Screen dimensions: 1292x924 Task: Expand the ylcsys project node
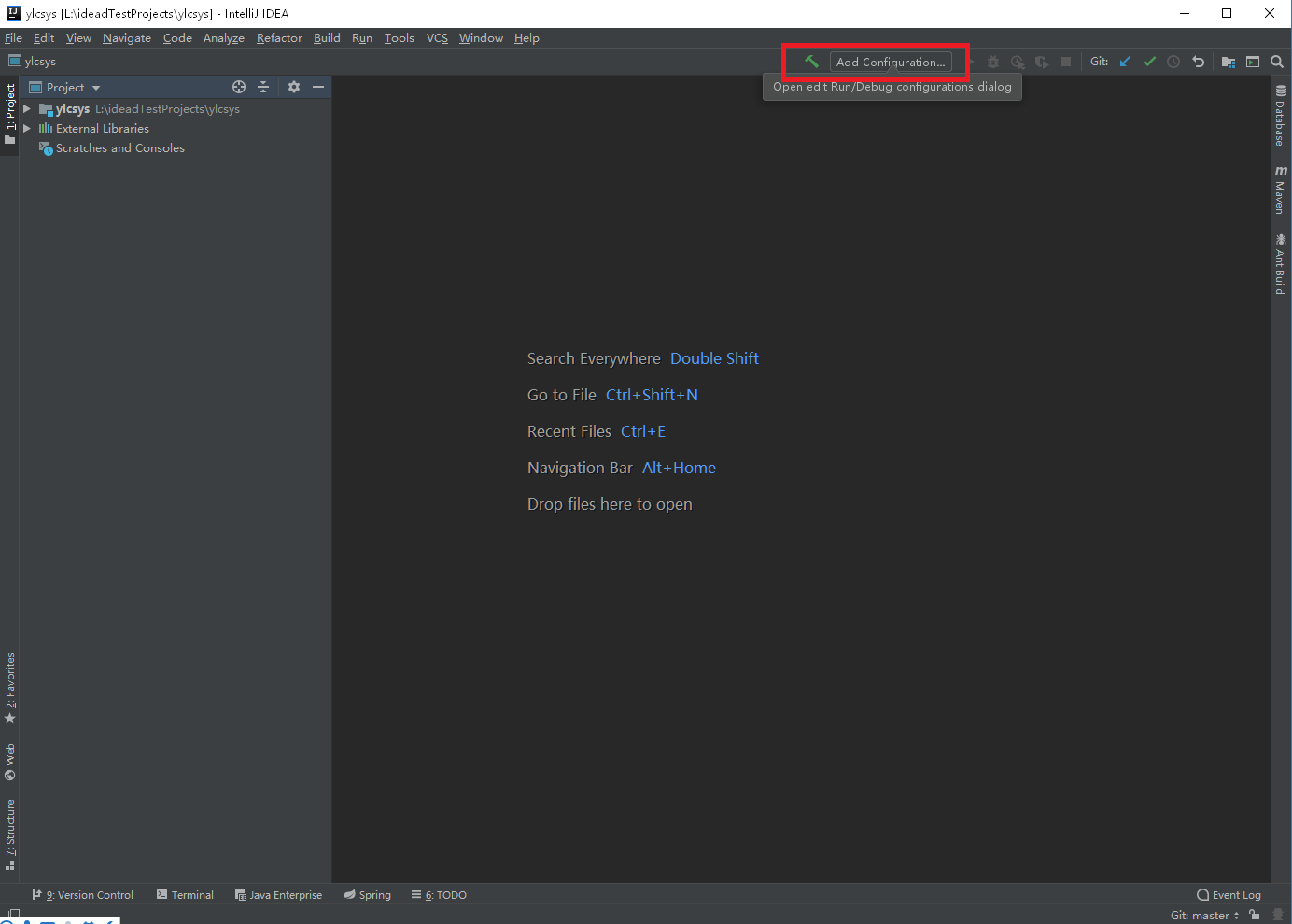[x=27, y=109]
